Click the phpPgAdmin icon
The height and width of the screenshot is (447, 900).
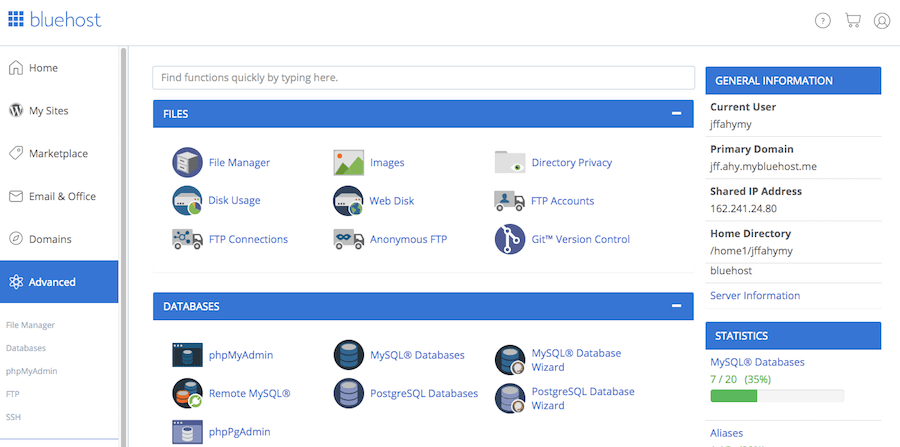[187, 432]
